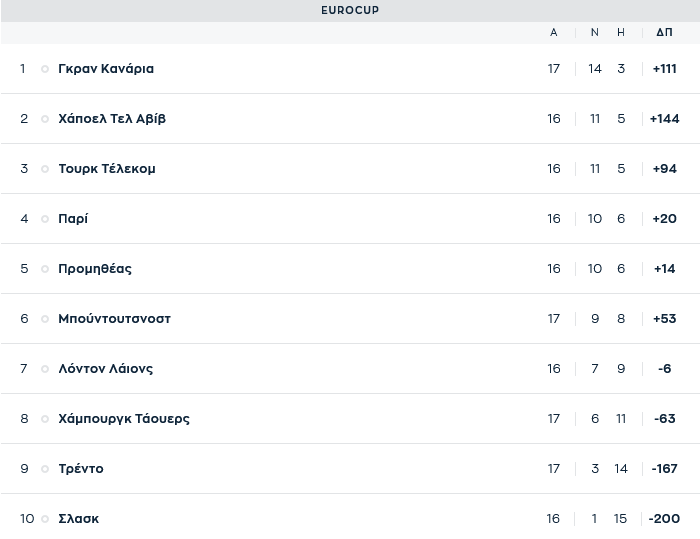Click the status dot beside Χάποελ Τελ Αβίβ
The height and width of the screenshot is (539, 700).
45,119
